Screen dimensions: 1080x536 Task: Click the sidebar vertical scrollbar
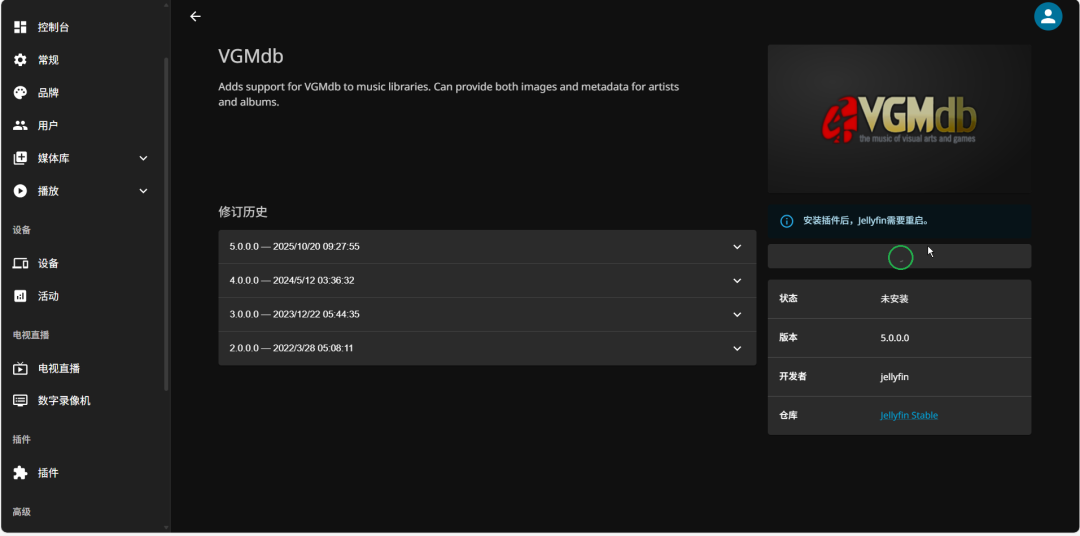(166, 224)
